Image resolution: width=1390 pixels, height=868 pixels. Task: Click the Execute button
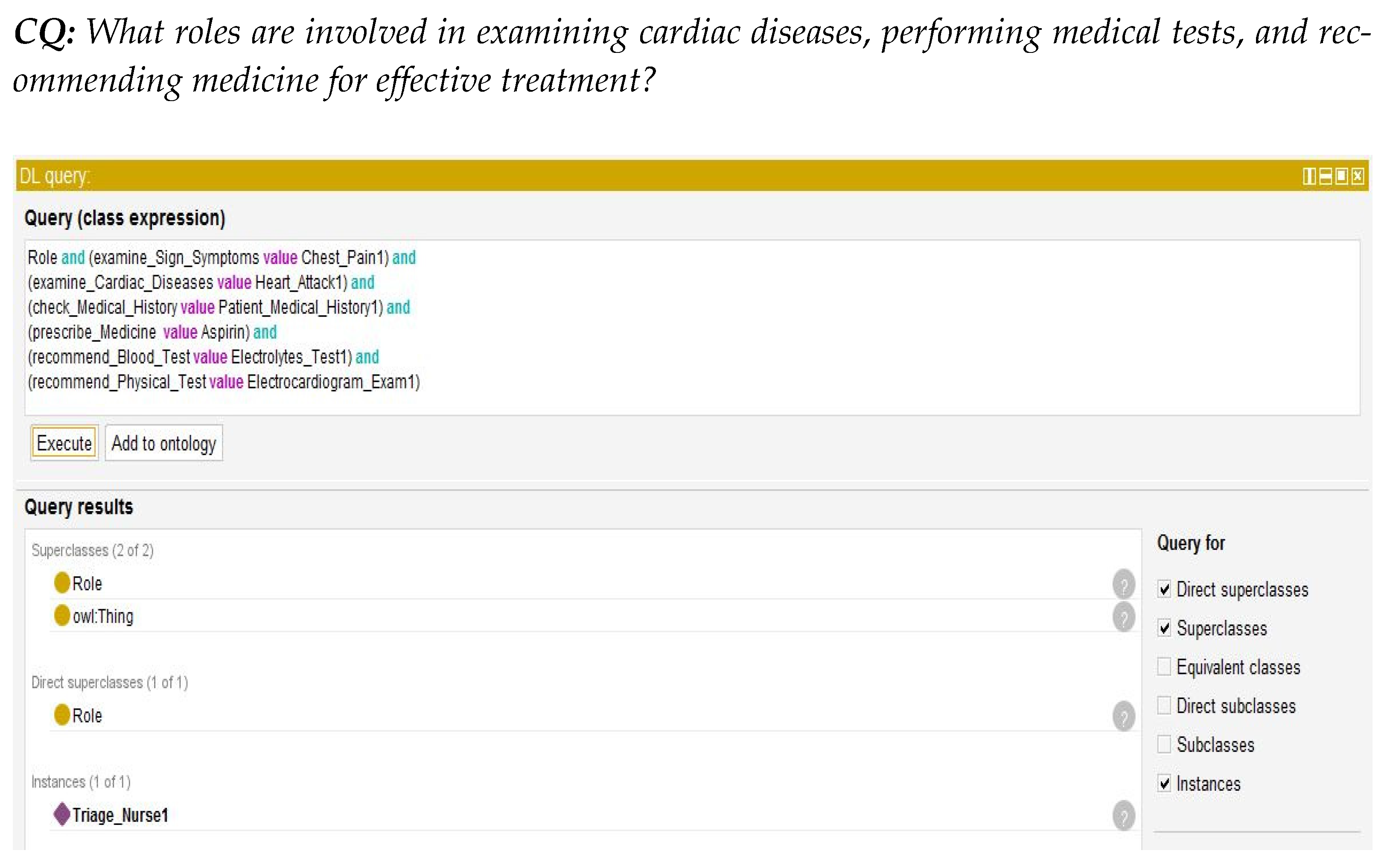pyautogui.click(x=64, y=443)
